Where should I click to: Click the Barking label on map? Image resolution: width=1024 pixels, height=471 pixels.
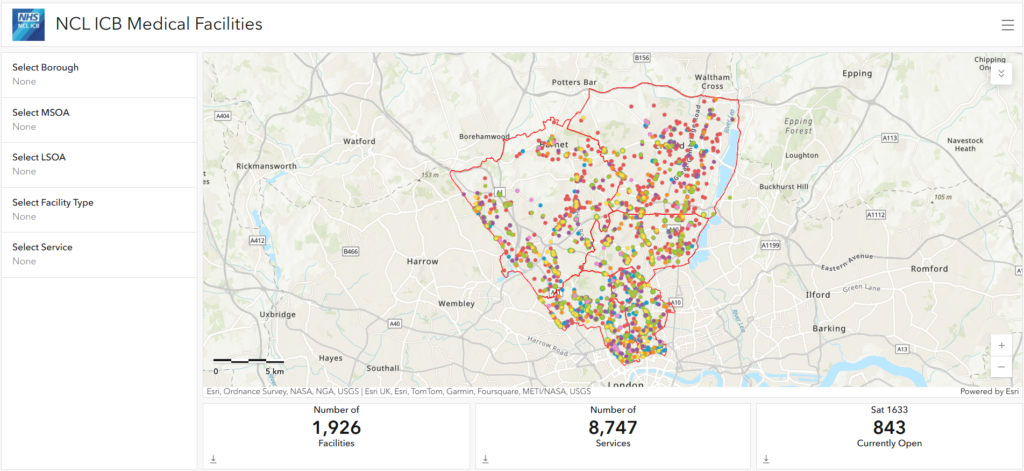[x=829, y=329]
